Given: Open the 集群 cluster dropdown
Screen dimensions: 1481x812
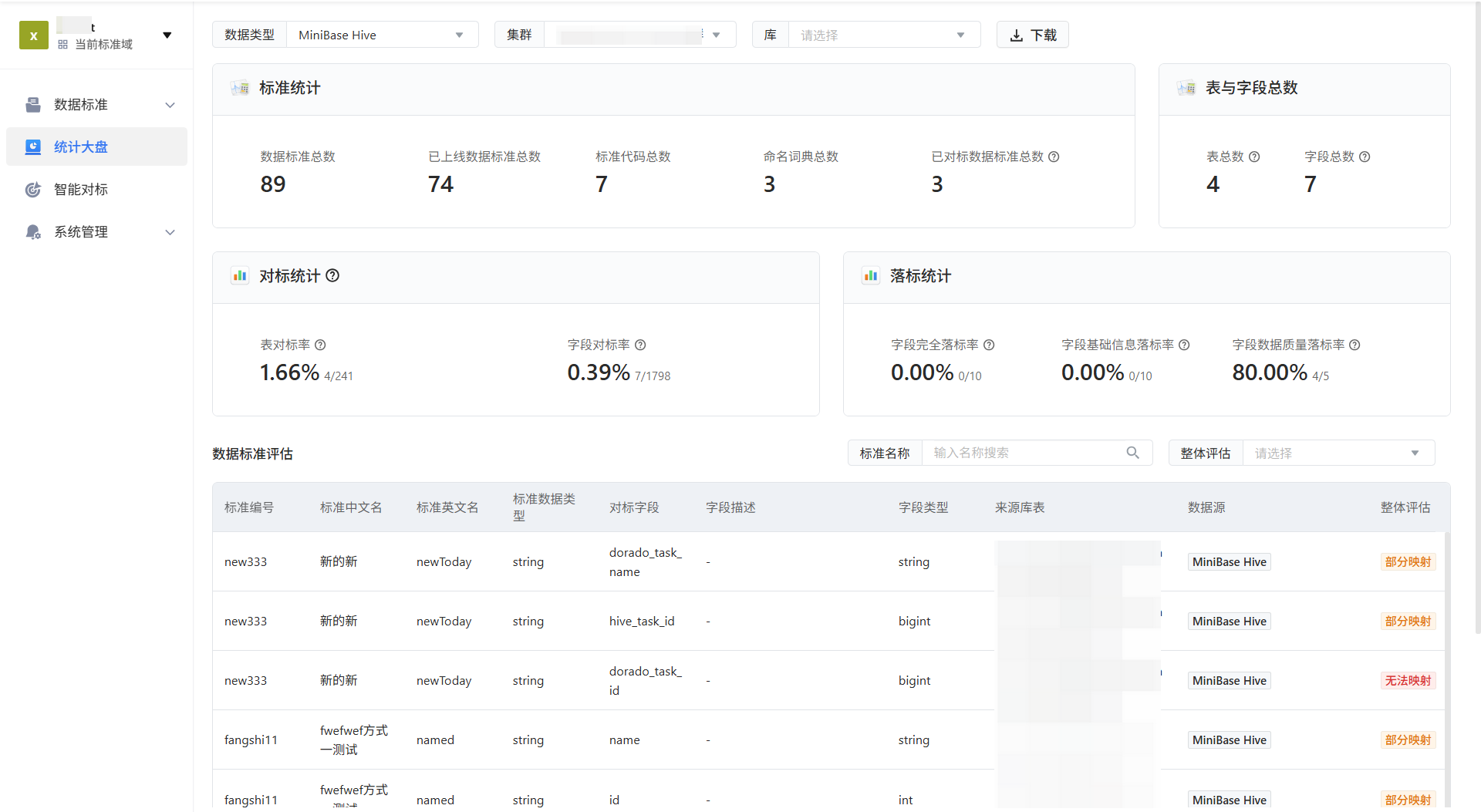Looking at the screenshot, I should pos(639,35).
